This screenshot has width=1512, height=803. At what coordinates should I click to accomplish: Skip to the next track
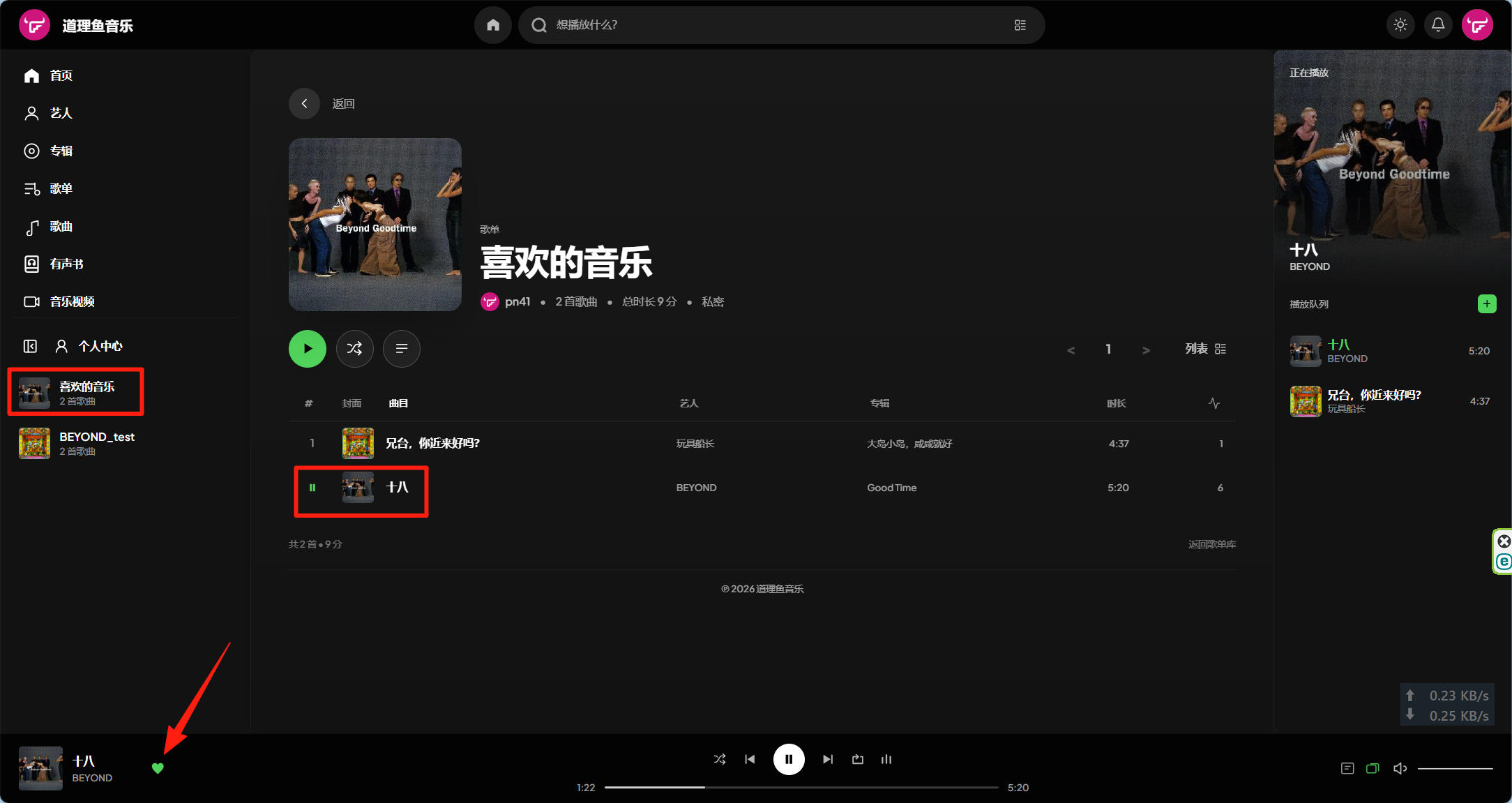click(828, 759)
